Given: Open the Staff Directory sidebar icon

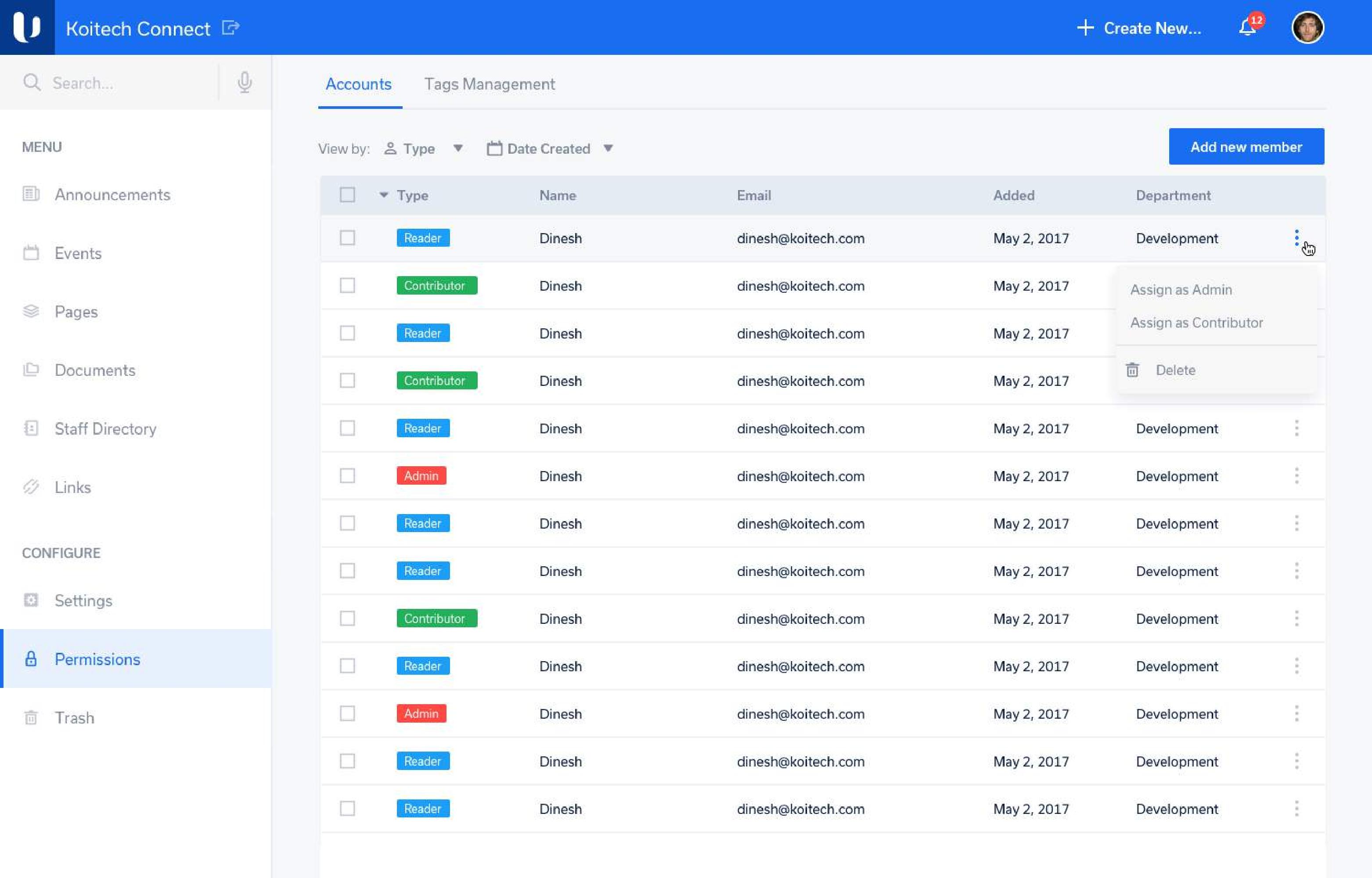Looking at the screenshot, I should (31, 428).
